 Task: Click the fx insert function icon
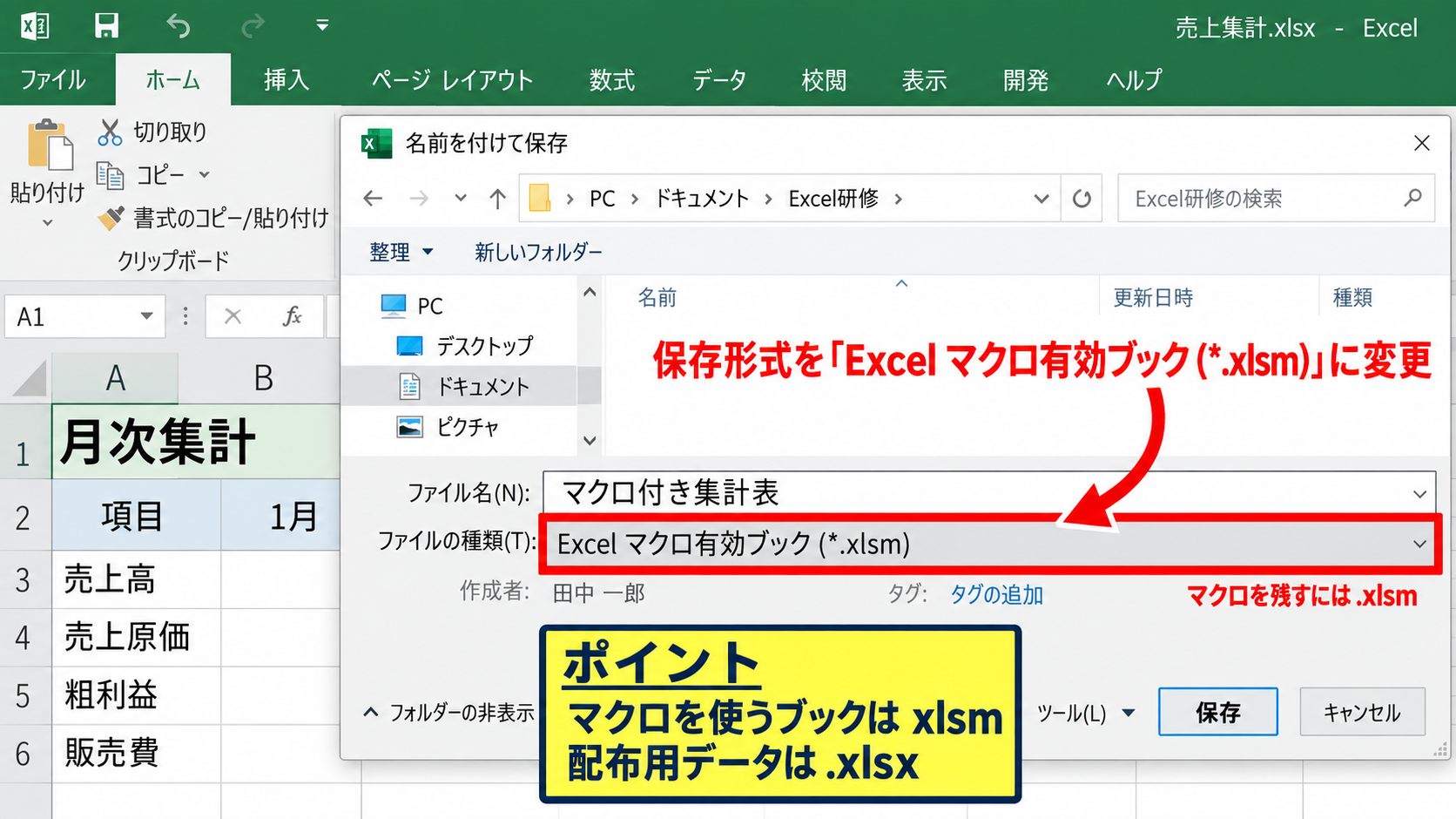point(293,316)
